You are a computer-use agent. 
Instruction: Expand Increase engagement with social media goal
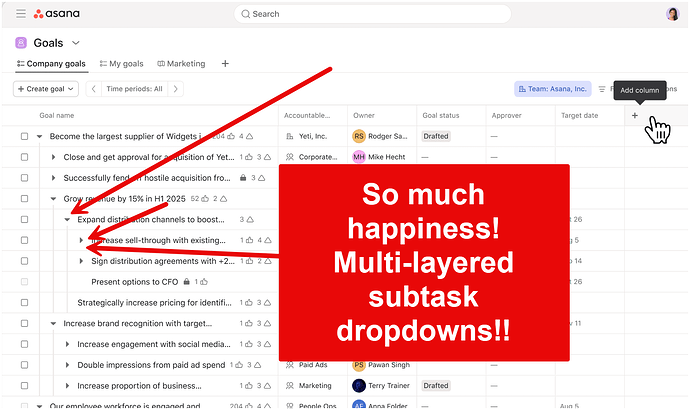pos(67,344)
